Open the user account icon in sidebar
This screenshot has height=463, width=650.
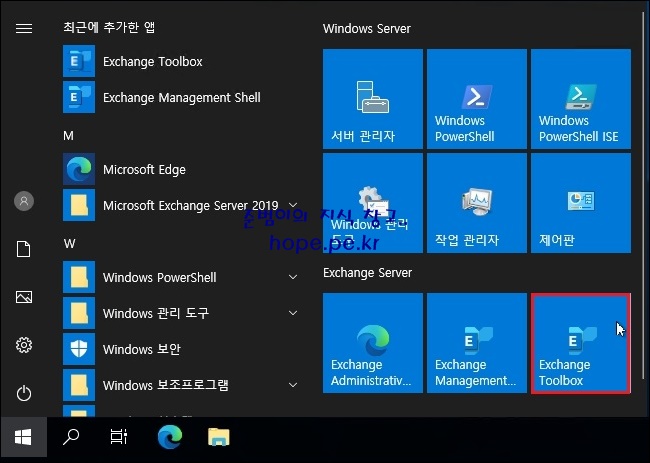(24, 201)
